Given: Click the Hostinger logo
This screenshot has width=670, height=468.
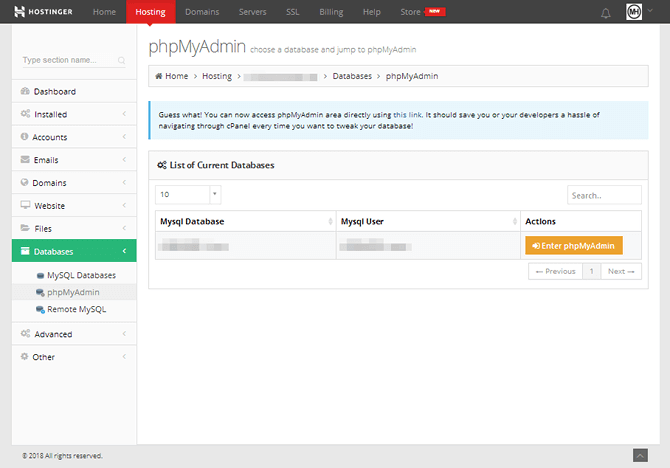Looking at the screenshot, I should click(43, 12).
